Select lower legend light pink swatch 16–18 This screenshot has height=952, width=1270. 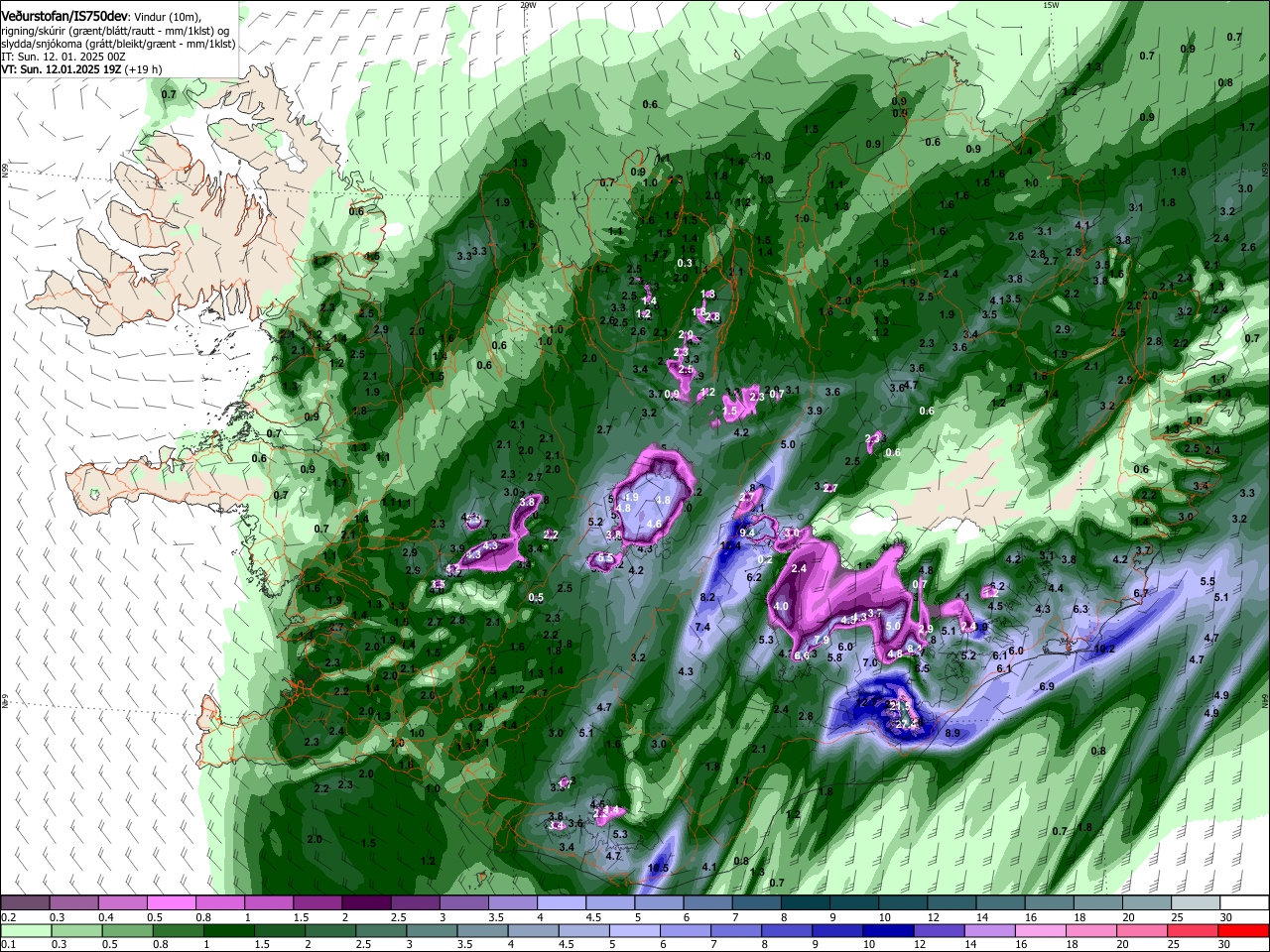tap(1041, 931)
